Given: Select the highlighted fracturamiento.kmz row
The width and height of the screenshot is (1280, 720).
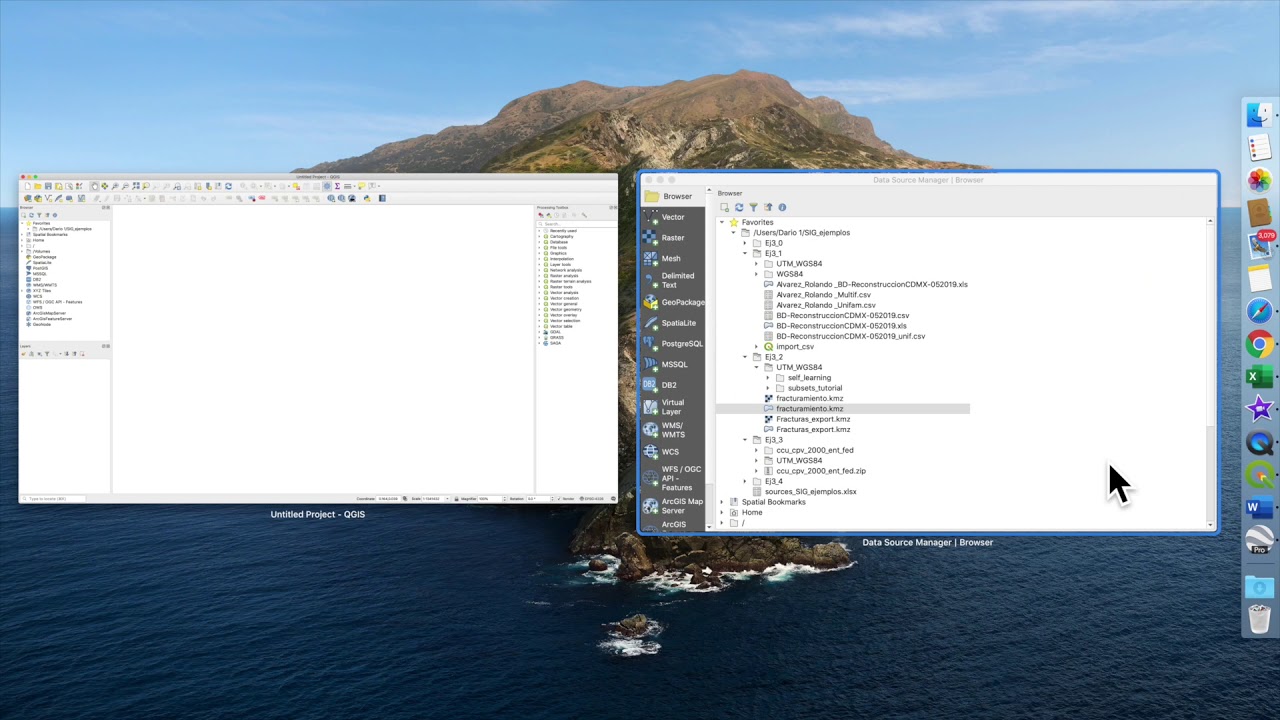Looking at the screenshot, I should [842, 409].
